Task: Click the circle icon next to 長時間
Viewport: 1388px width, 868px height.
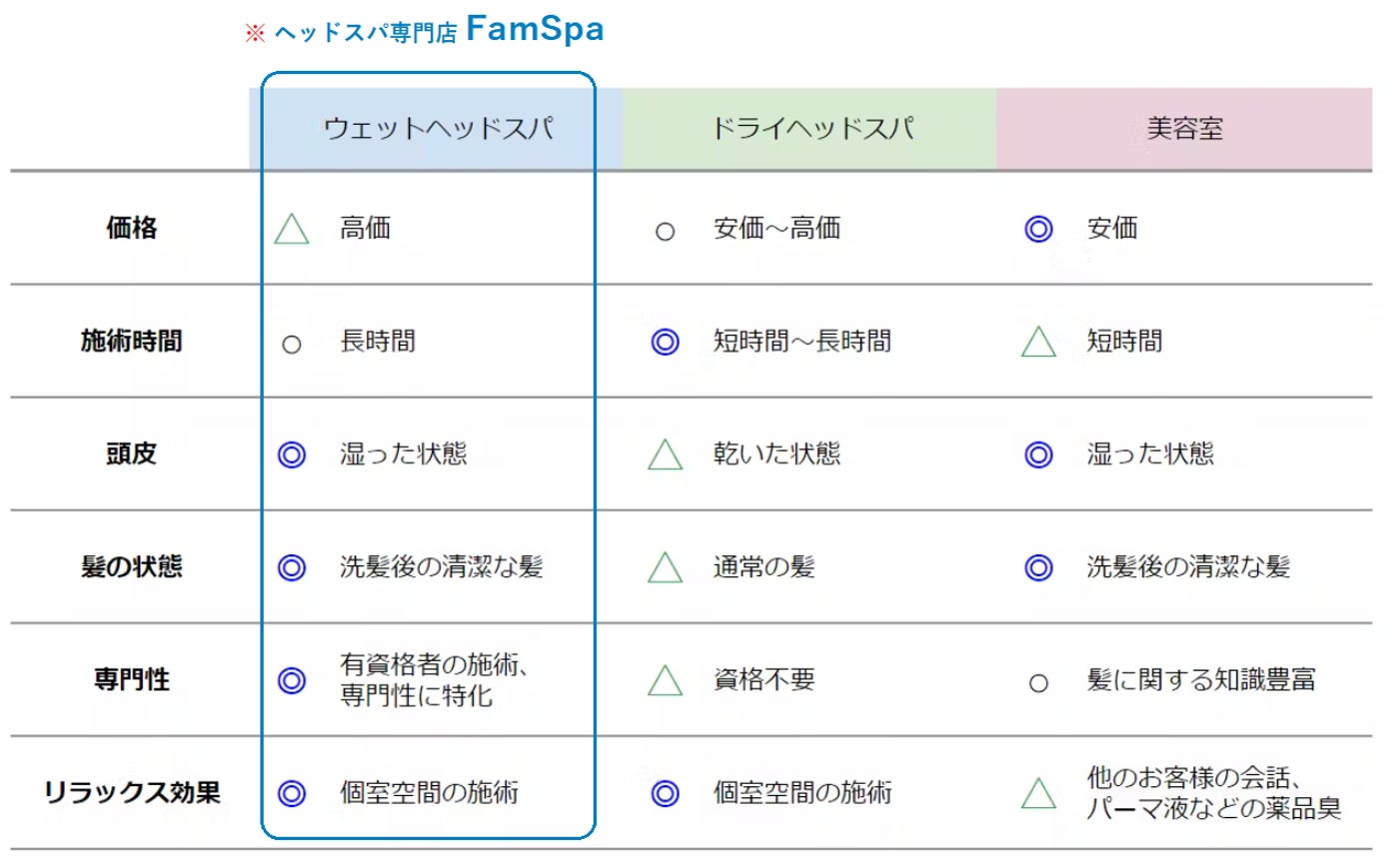Action: (x=292, y=345)
